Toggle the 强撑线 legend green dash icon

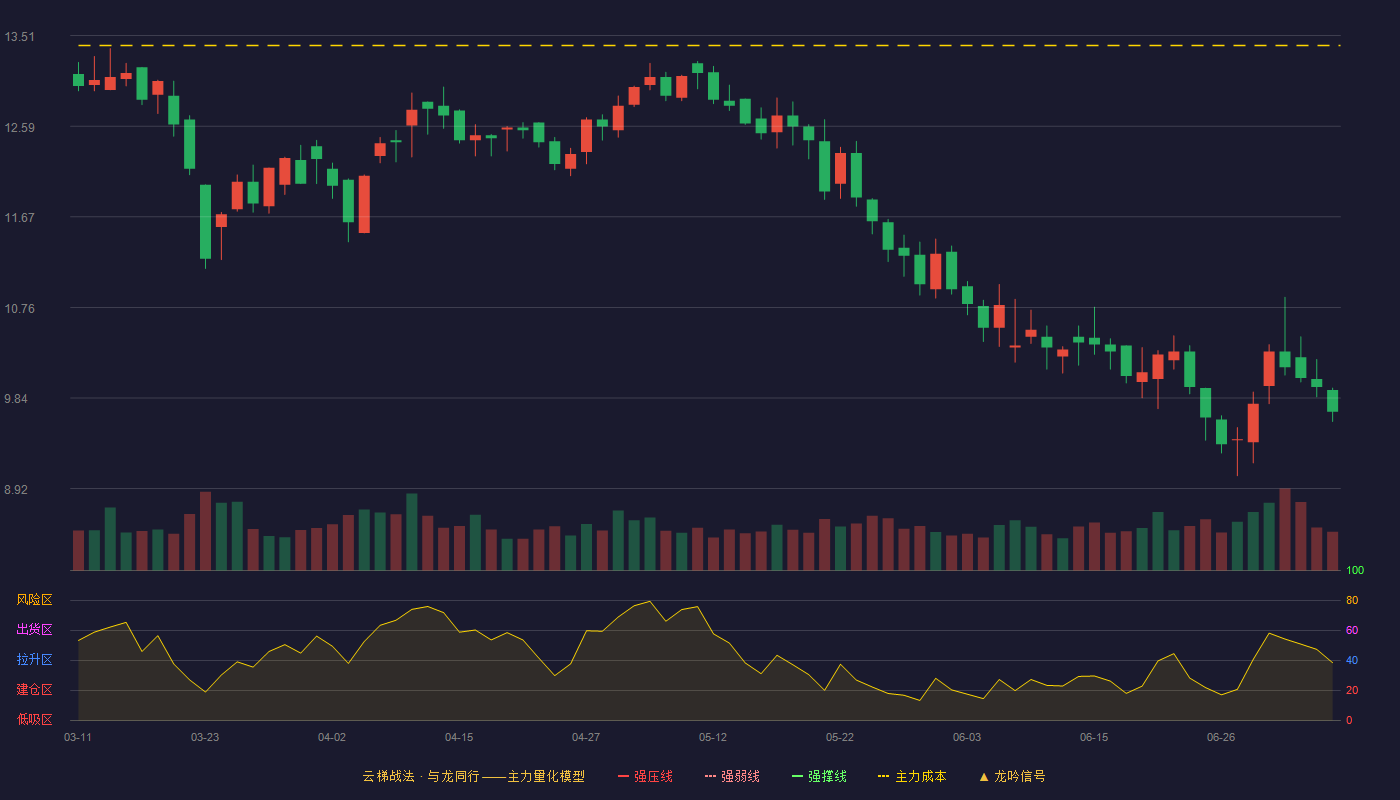click(x=798, y=776)
